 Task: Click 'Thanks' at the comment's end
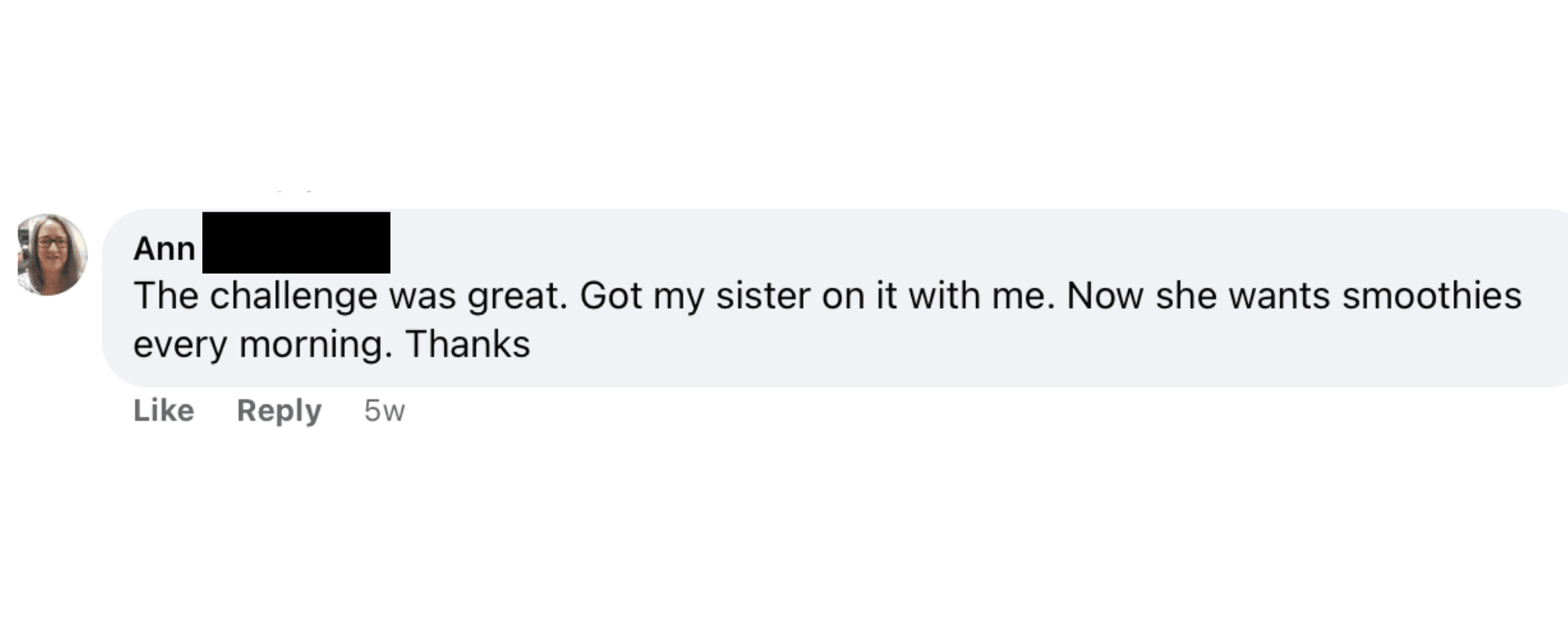point(468,344)
